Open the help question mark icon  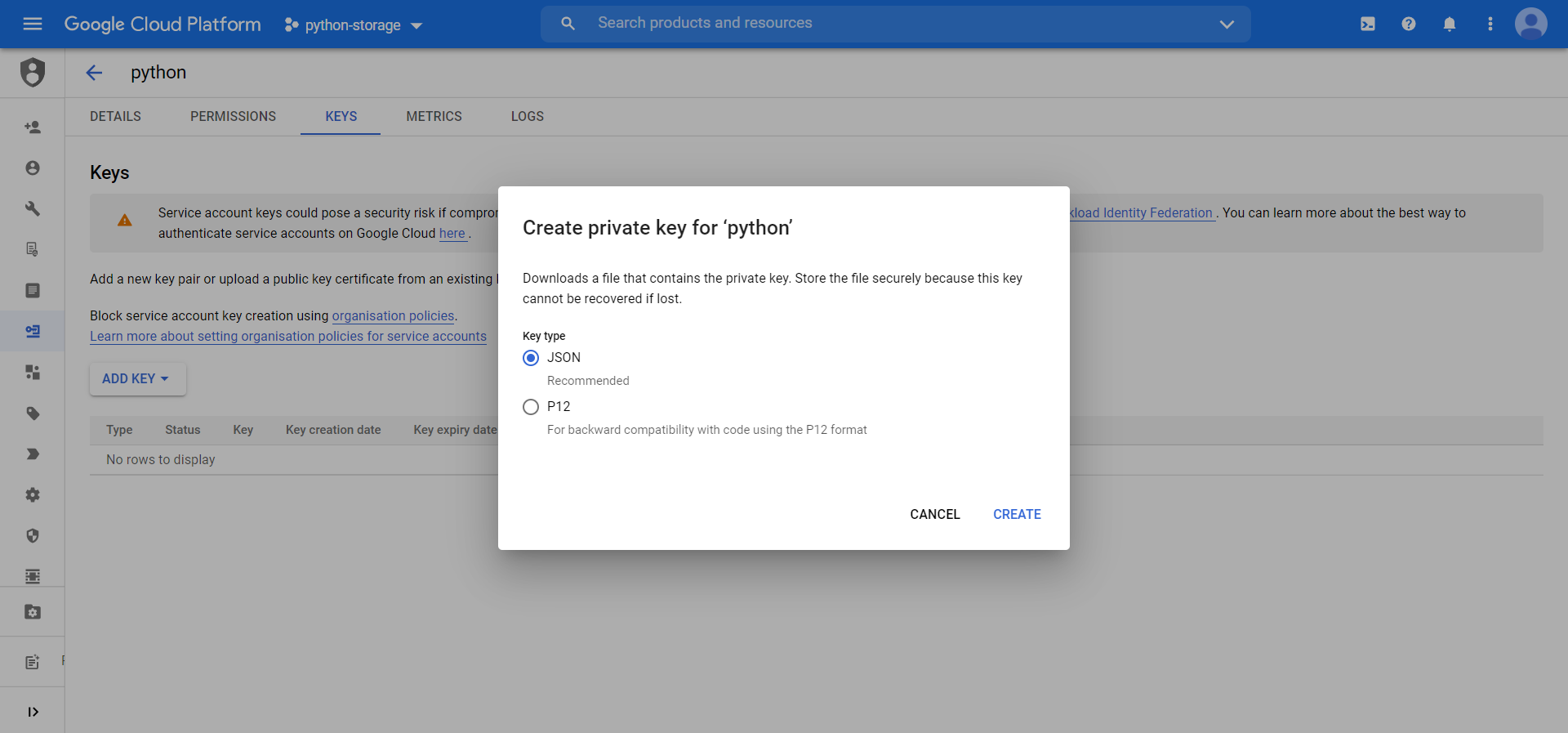(x=1409, y=24)
